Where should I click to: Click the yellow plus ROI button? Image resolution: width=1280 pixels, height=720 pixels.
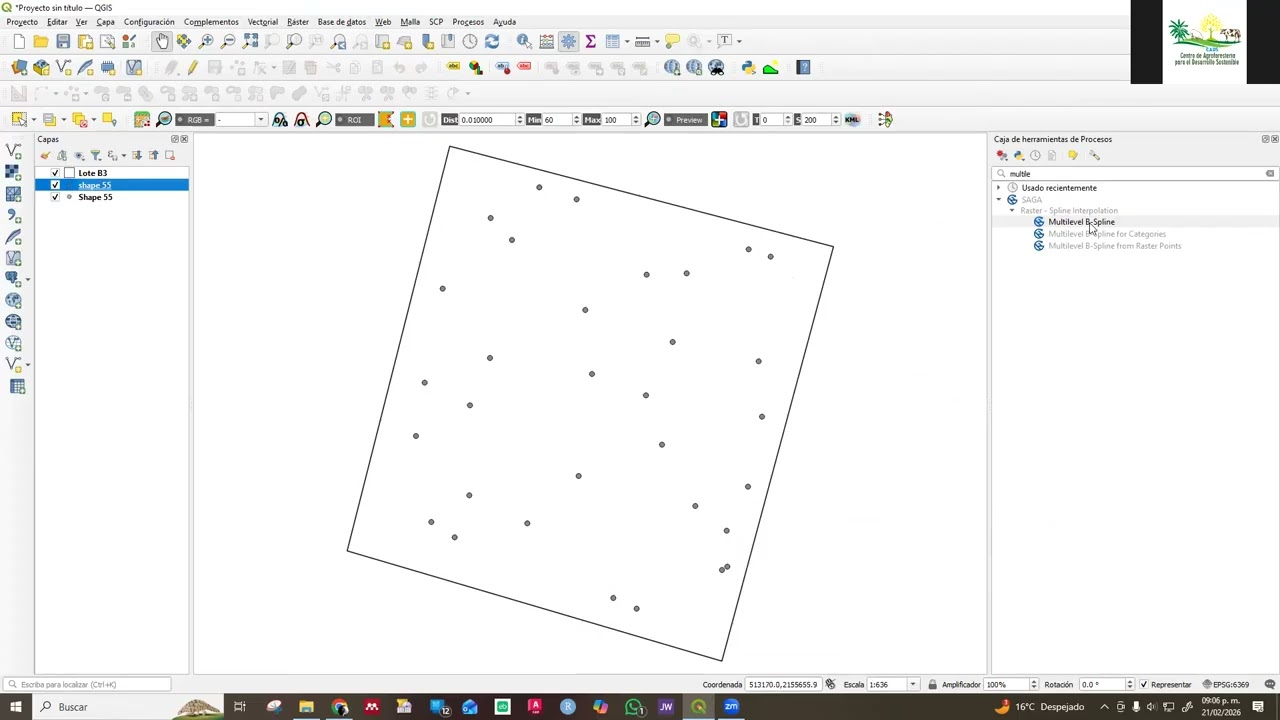pyautogui.click(x=408, y=119)
